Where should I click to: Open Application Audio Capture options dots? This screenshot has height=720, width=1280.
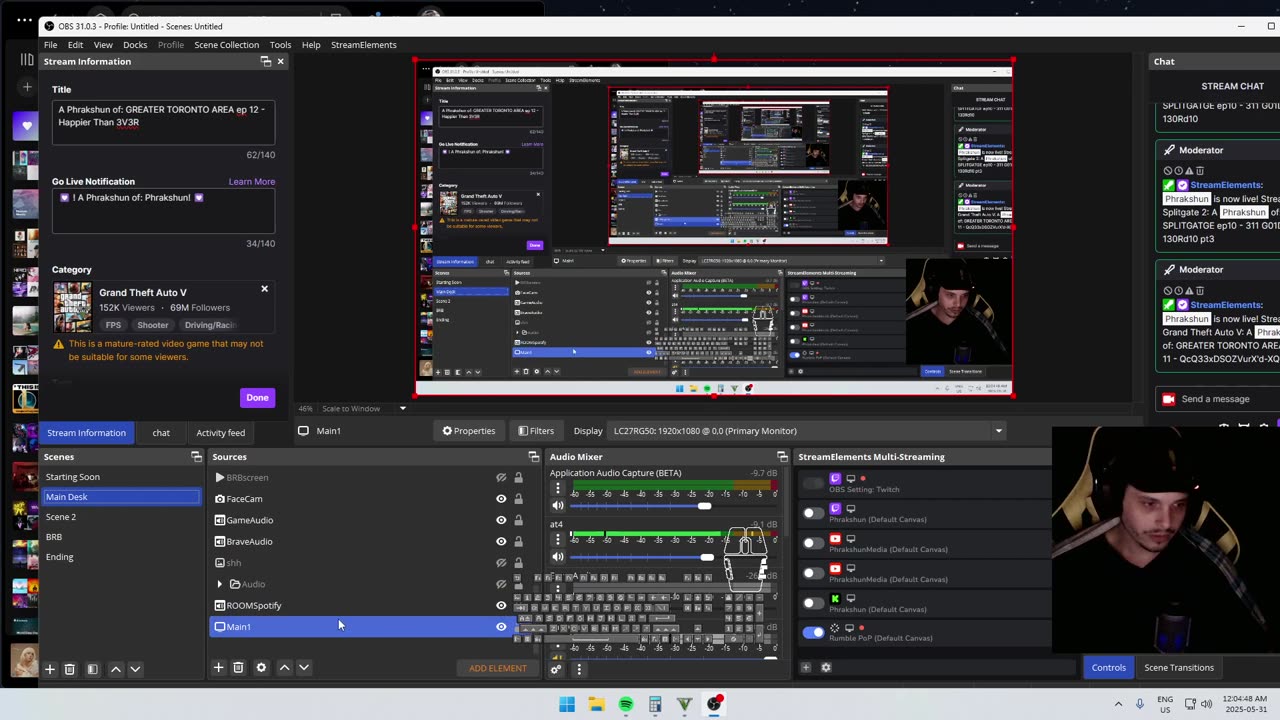pos(558,489)
